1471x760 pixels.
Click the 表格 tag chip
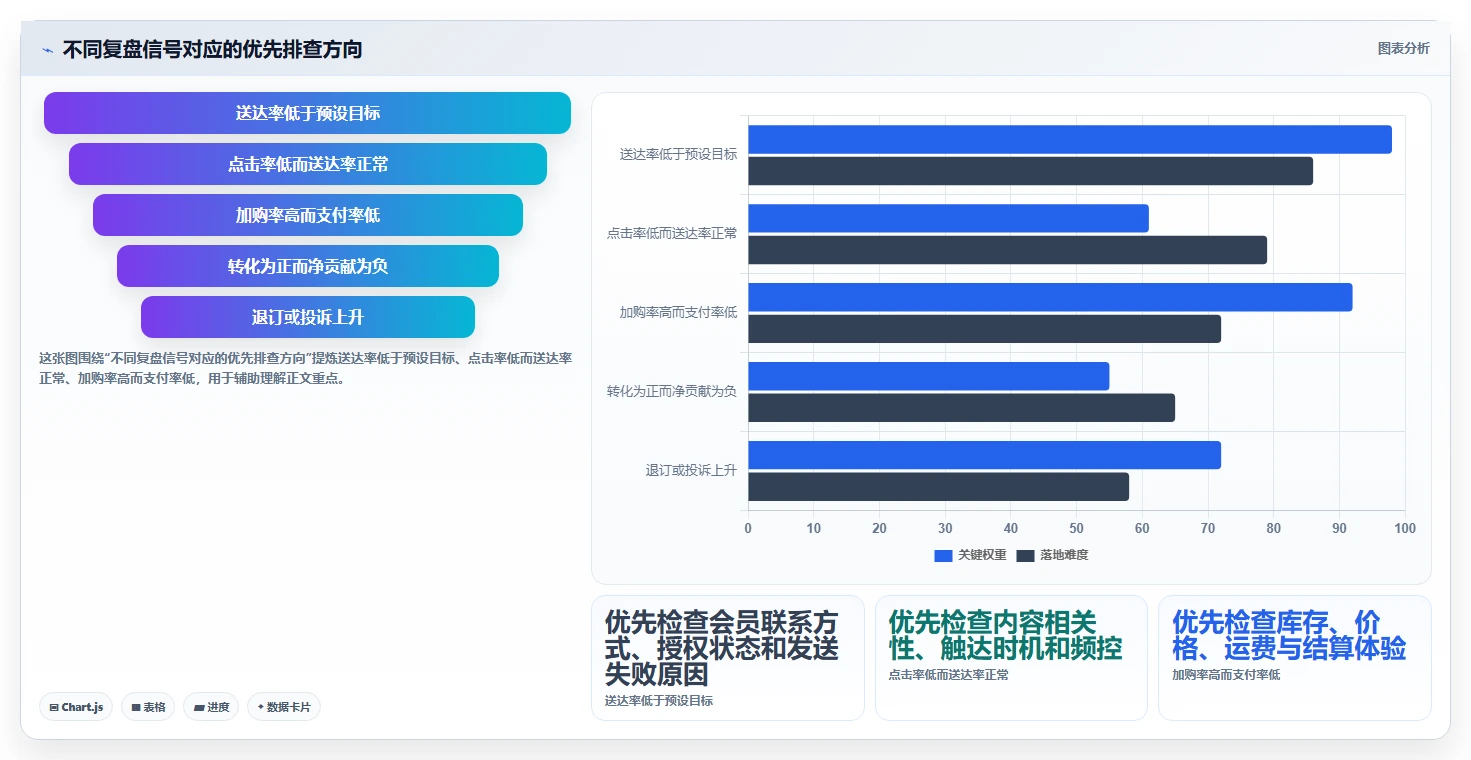(148, 707)
